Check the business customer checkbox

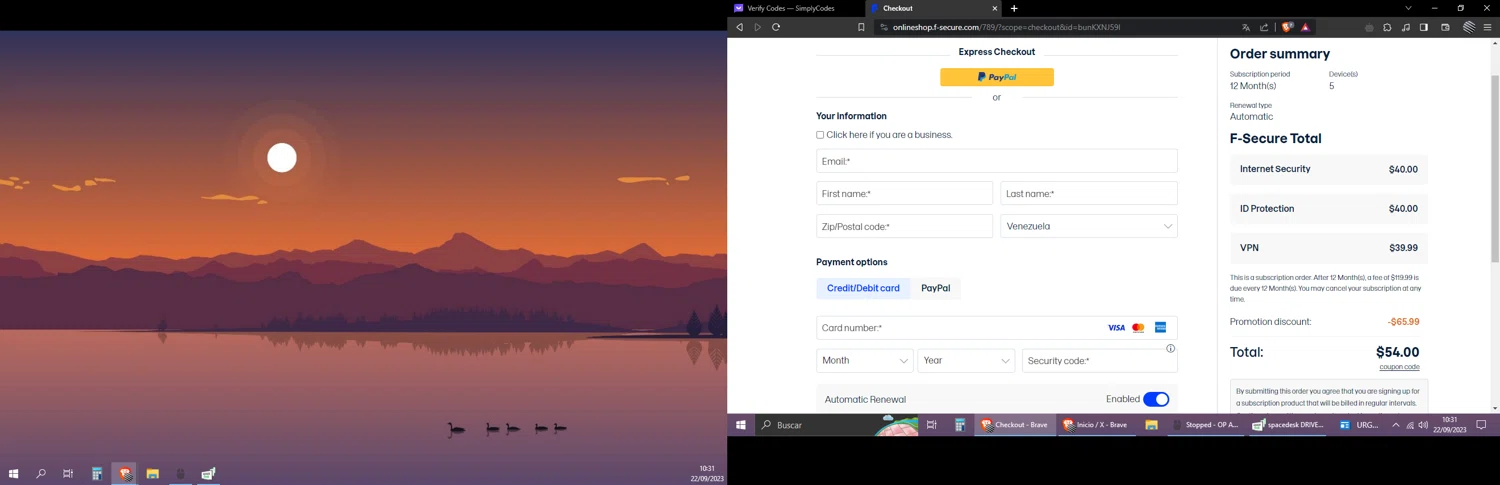820,135
